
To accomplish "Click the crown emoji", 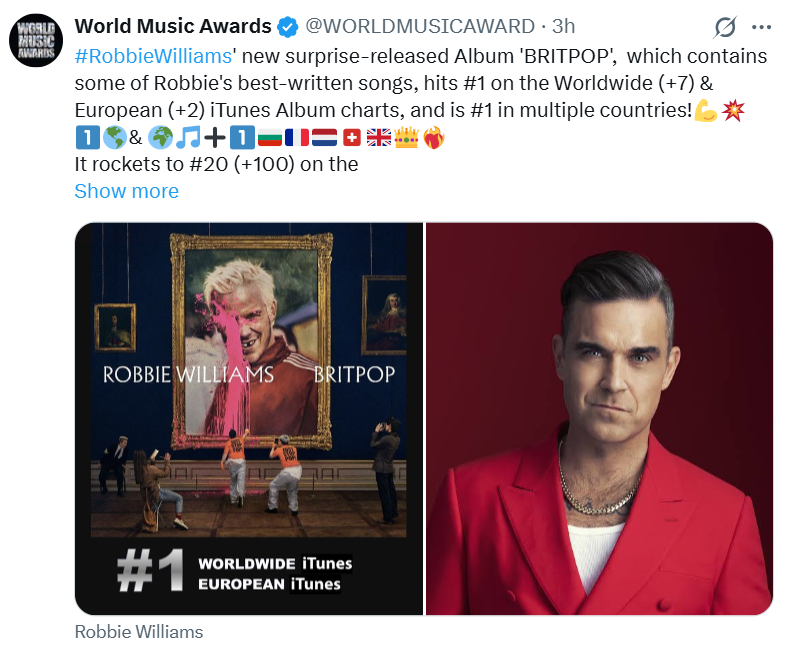I will (x=406, y=137).
